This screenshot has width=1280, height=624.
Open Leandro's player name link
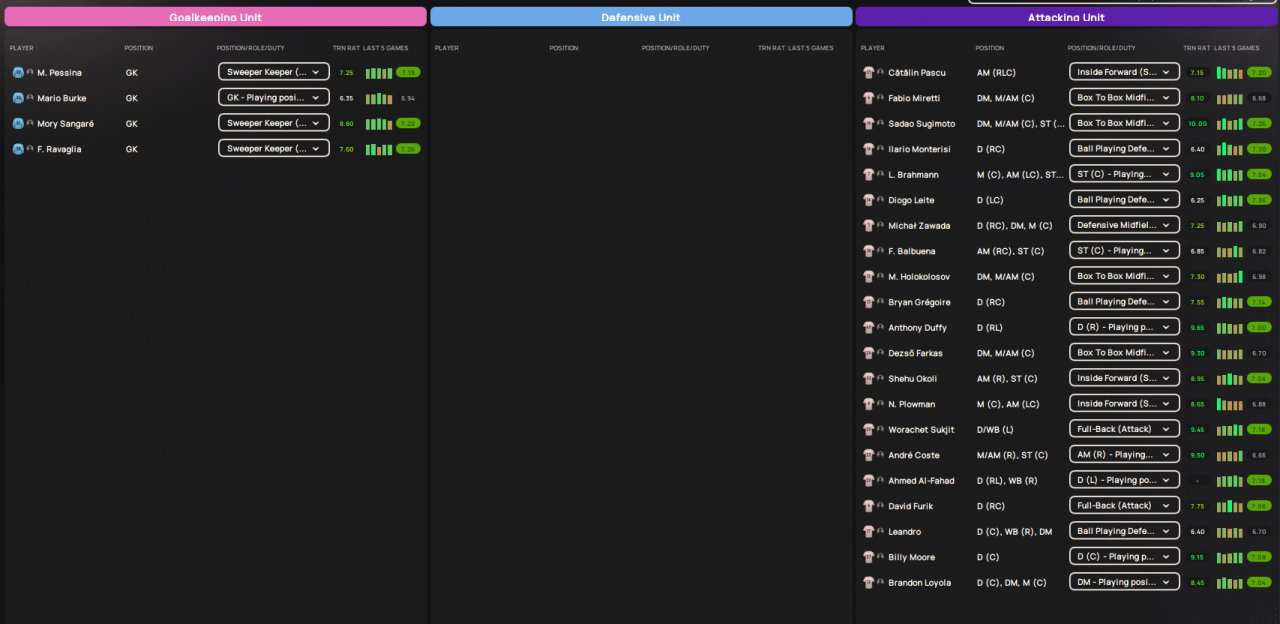click(x=904, y=532)
